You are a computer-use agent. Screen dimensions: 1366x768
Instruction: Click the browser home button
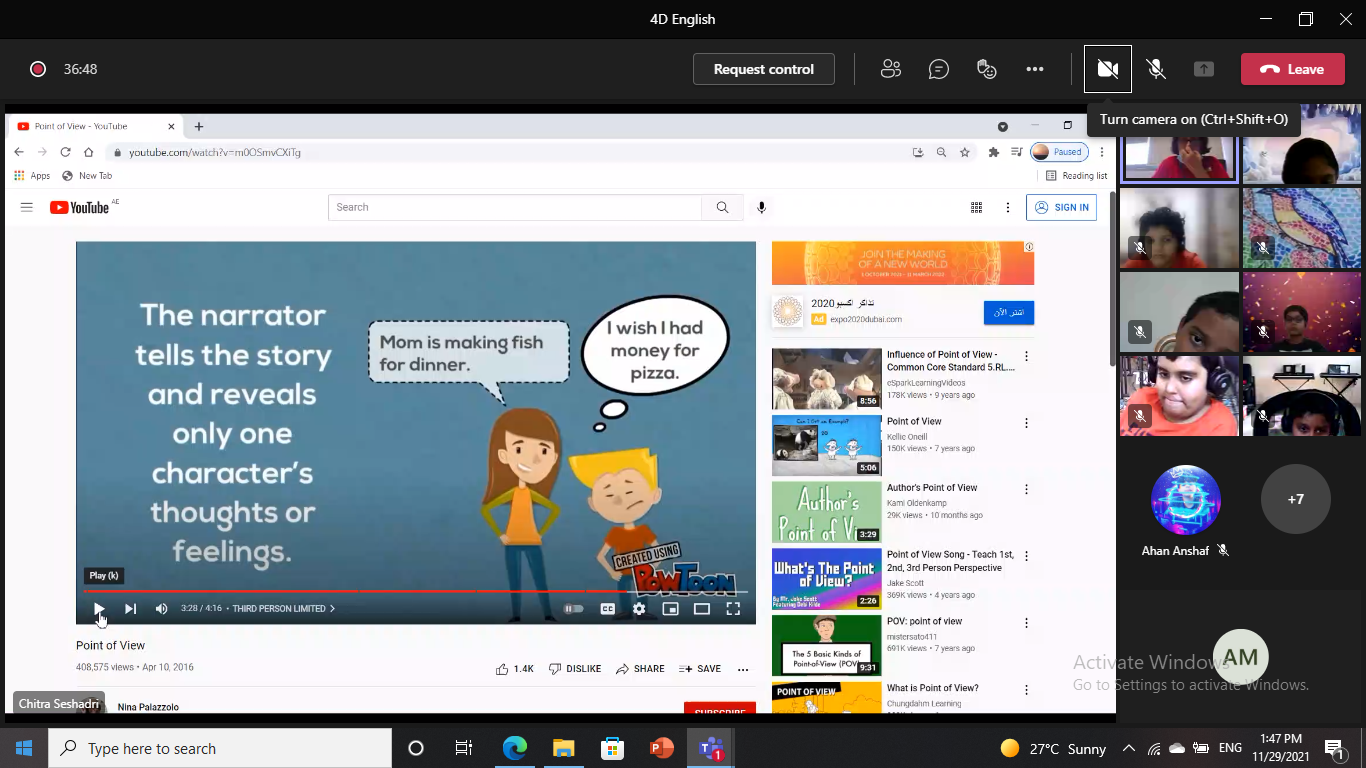pos(88,152)
